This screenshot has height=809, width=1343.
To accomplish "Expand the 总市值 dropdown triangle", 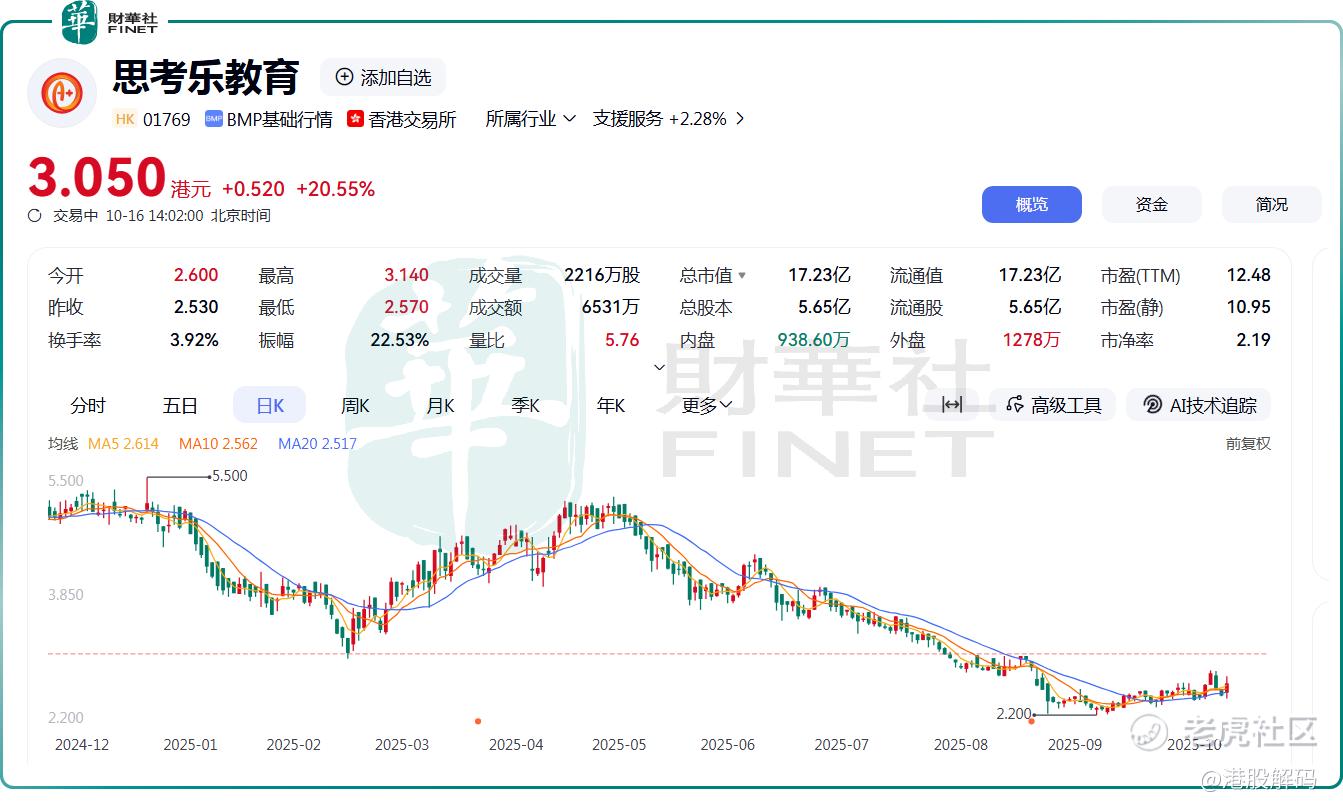I will (x=742, y=275).
